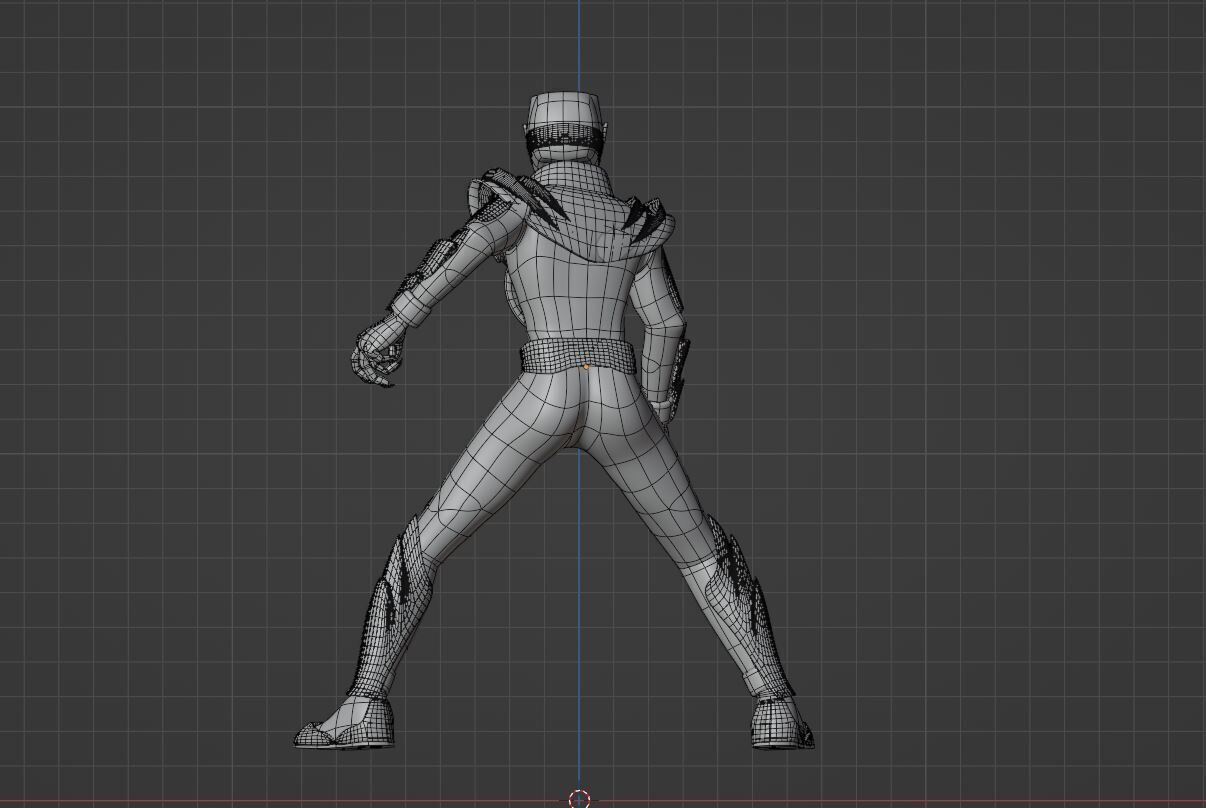Click the character's clenched fist
This screenshot has width=1206, height=808.
(377, 355)
